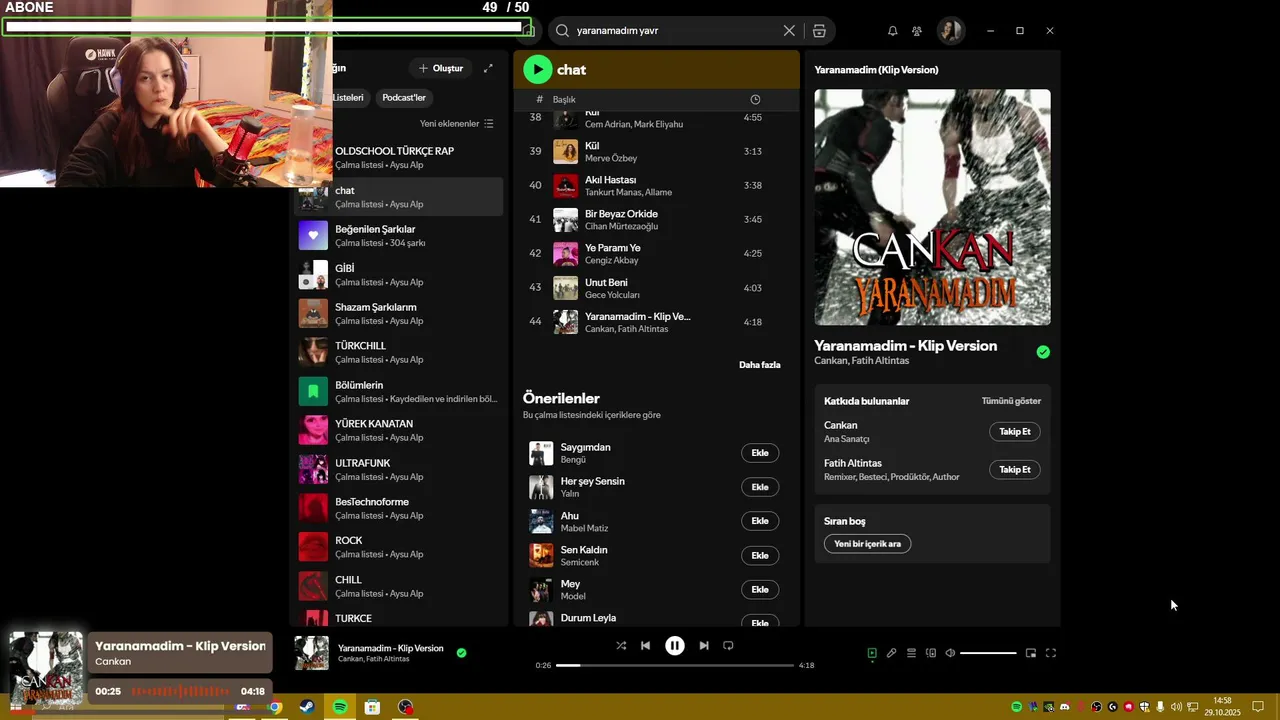Follow Fatih Altintas with Takip Et
Screen dimensions: 1280x720
point(1015,469)
